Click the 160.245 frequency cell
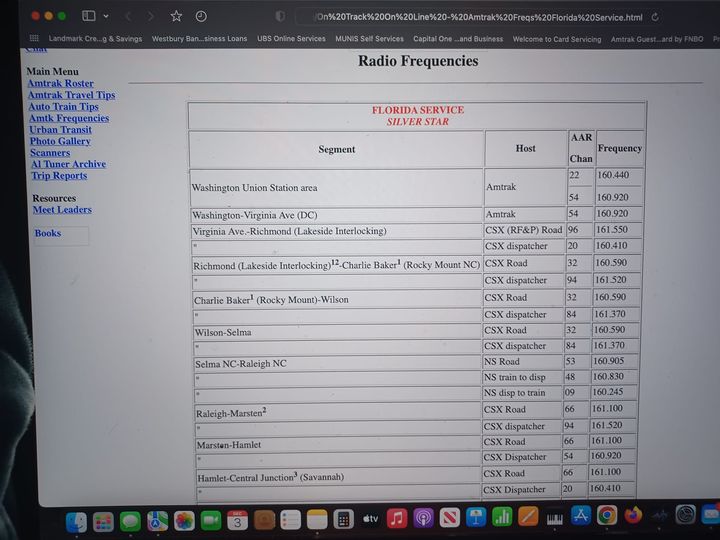This screenshot has width=720, height=540. [x=614, y=392]
